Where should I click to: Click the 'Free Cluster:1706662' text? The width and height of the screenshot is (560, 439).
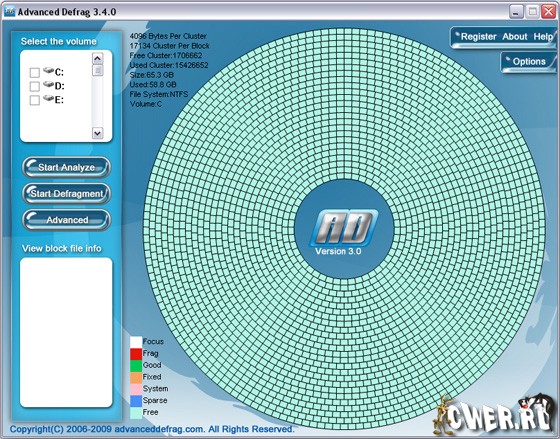pos(166,55)
